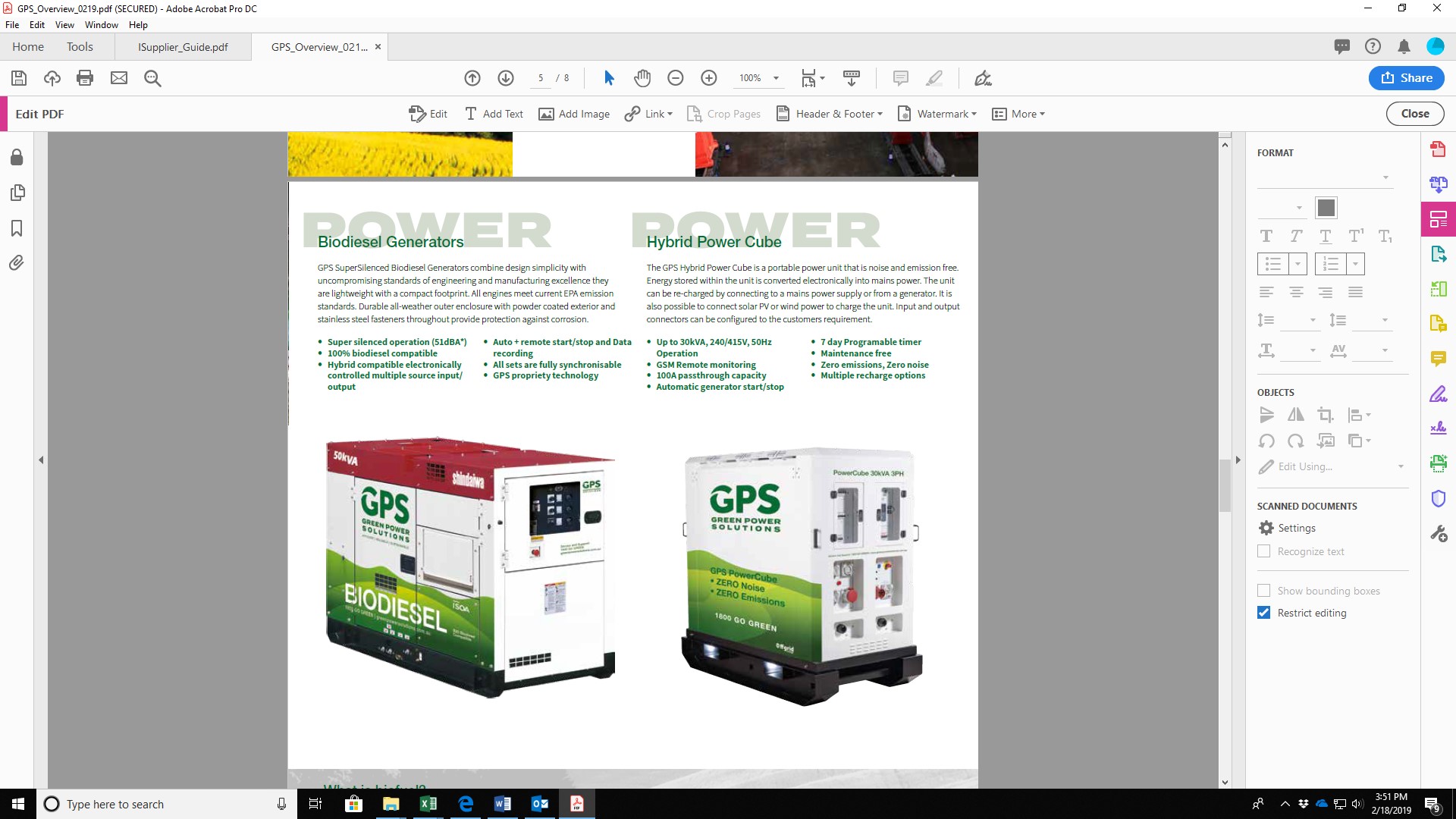Open the Window menu
Image resolution: width=1456 pixels, height=819 pixels.
point(102,25)
